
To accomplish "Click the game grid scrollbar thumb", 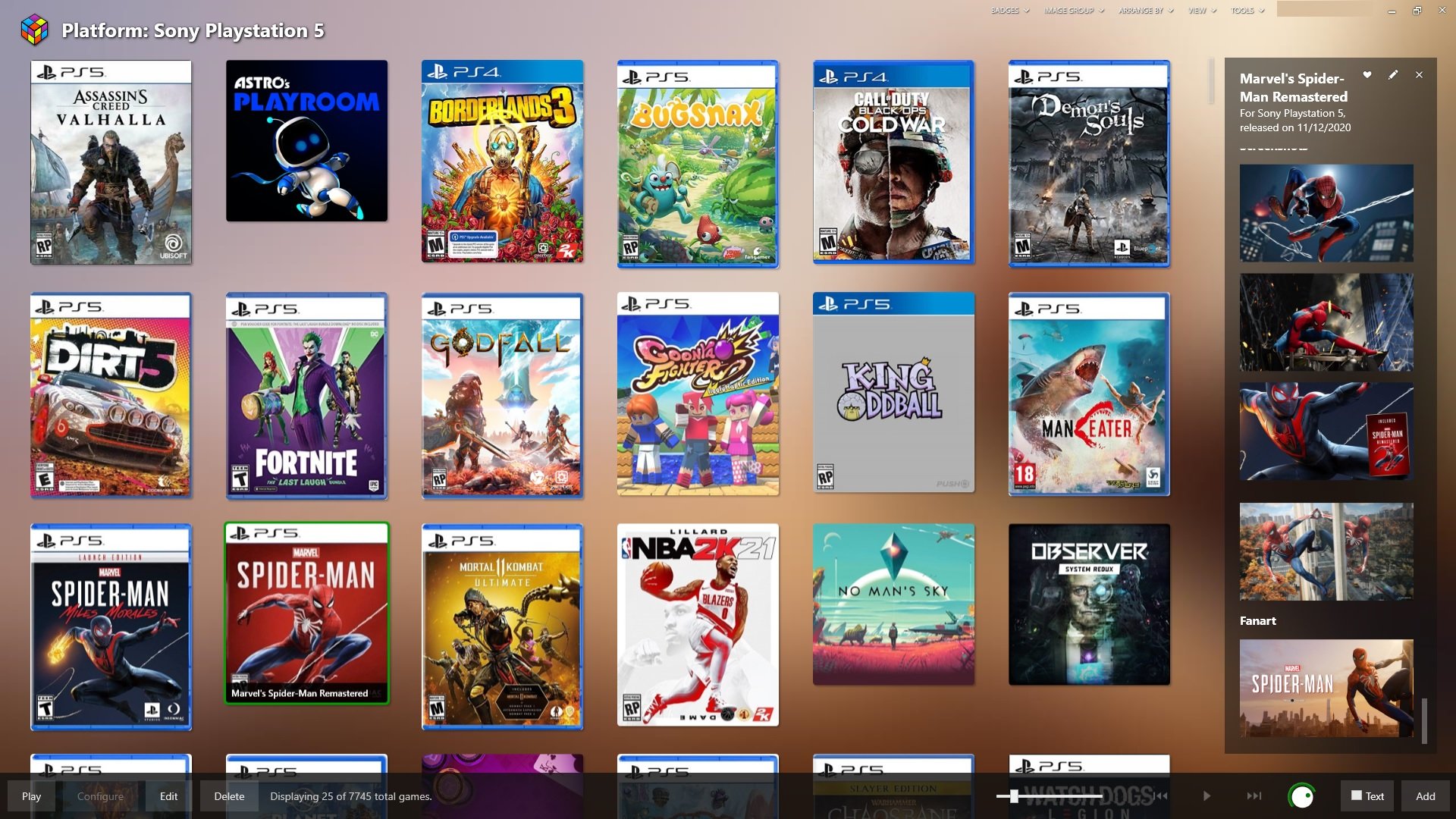I will coord(1212,82).
